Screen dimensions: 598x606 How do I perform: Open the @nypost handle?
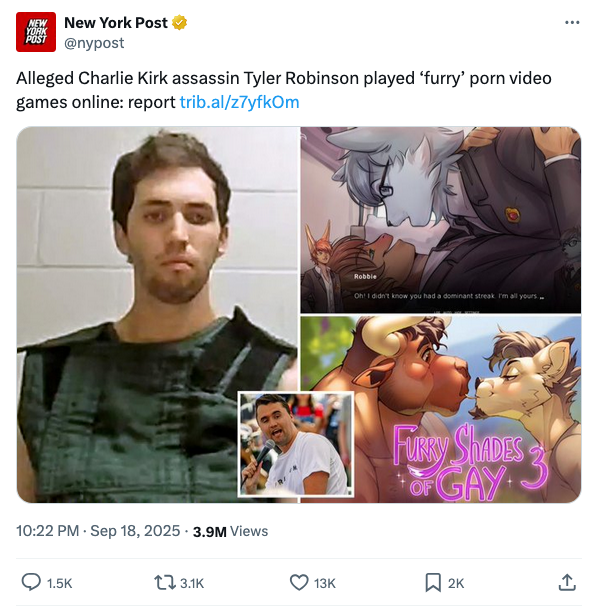pyautogui.click(x=94, y=43)
